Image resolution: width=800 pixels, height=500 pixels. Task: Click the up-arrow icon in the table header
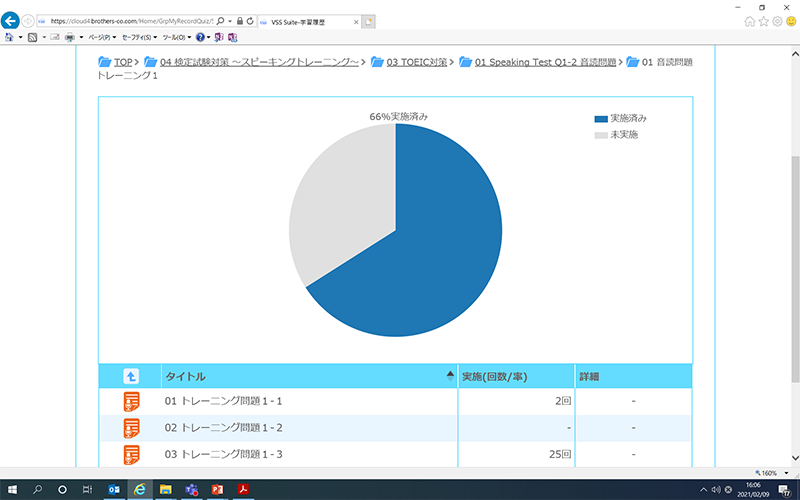click(130, 376)
